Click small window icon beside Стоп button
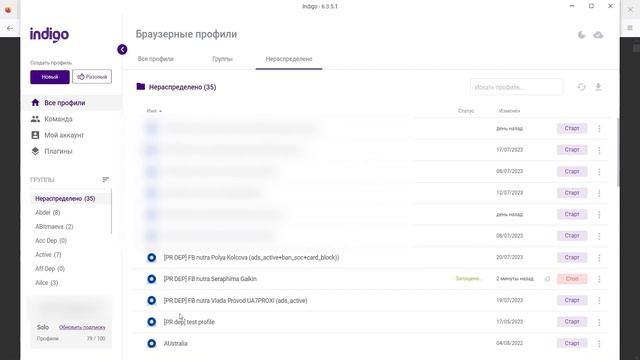This screenshot has height=360, width=640. pos(547,279)
